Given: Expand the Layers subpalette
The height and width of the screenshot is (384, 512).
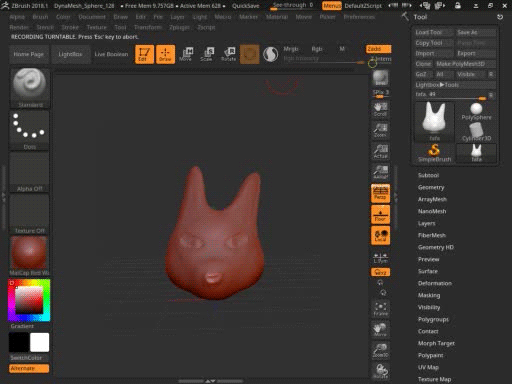Looking at the screenshot, I should click(x=427, y=223).
